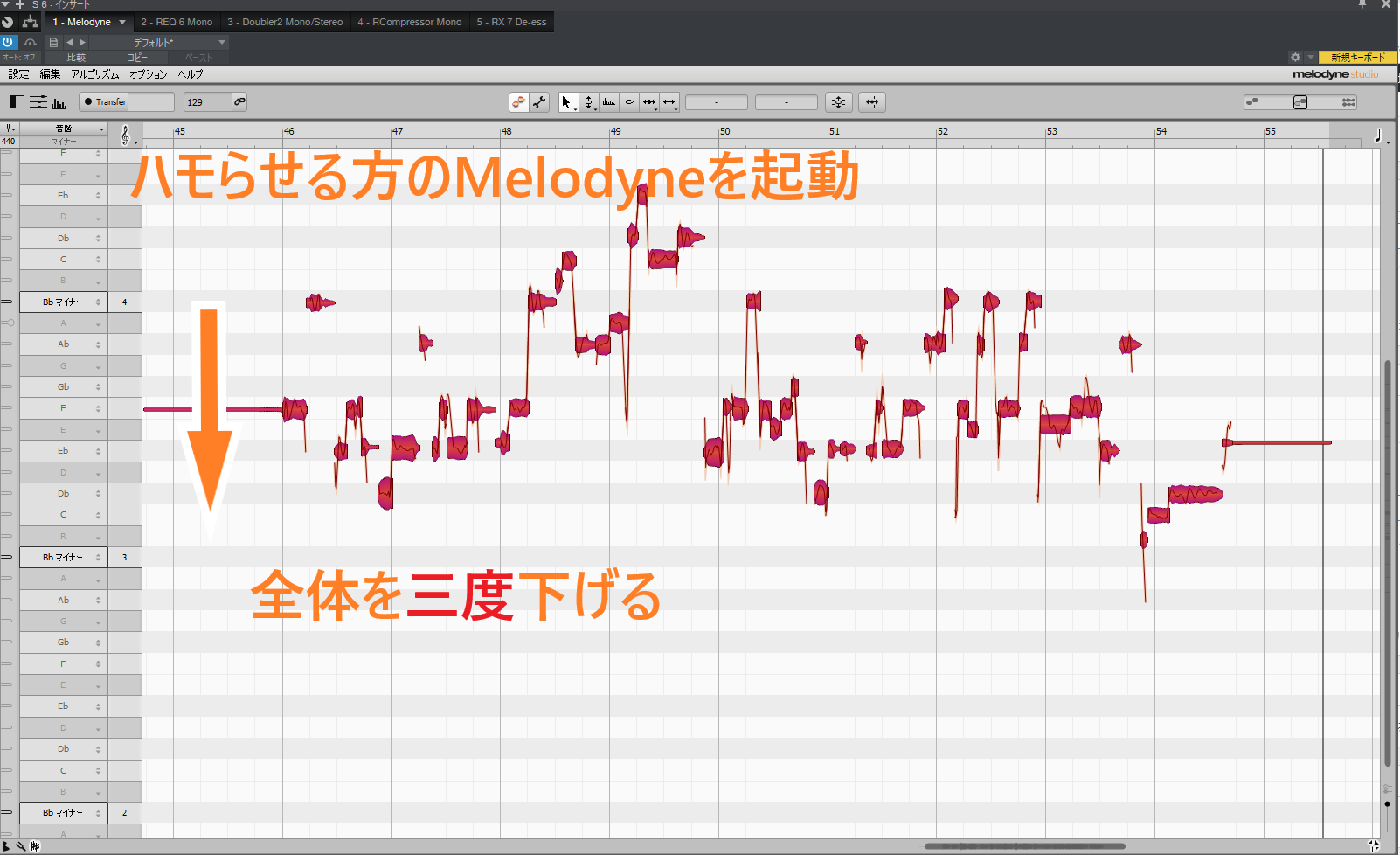Viewport: 1400px width, 855px height.
Task: Click the horizontal scrollbar thumb
Action: [1024, 846]
